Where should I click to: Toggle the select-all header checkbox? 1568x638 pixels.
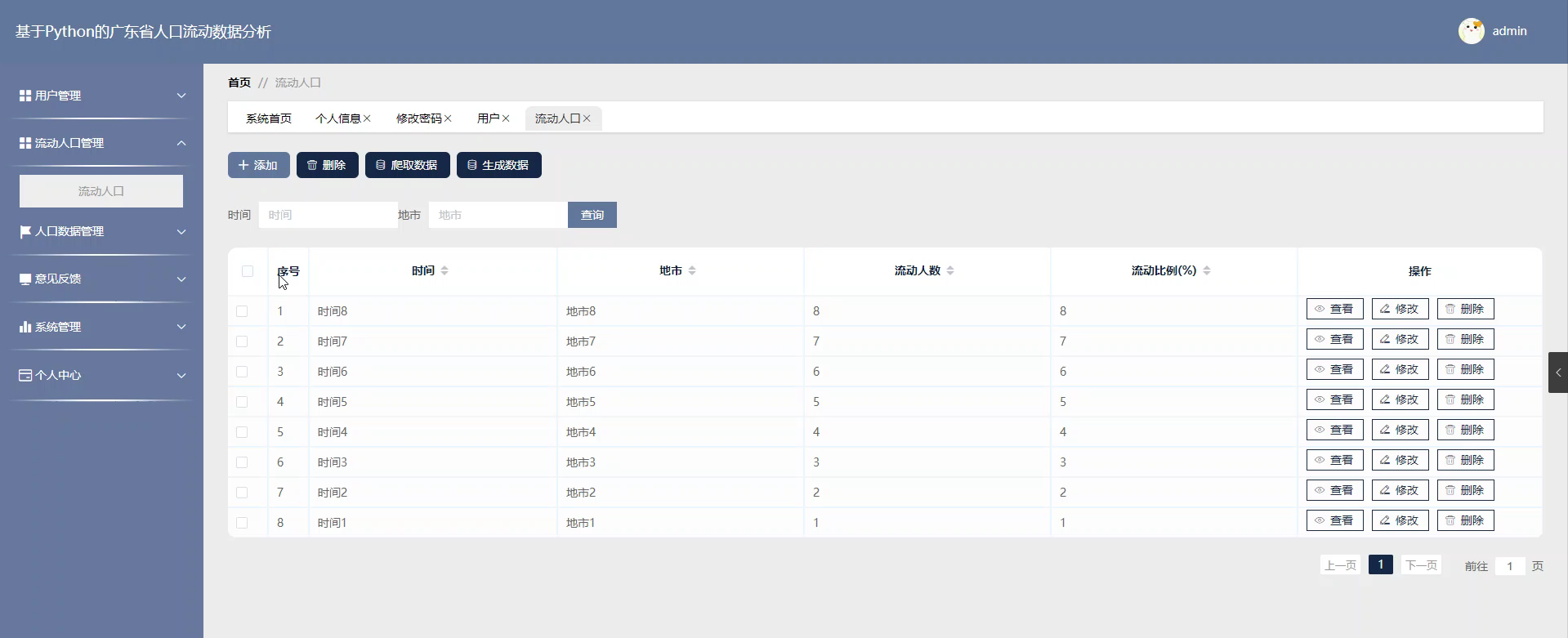coord(248,271)
